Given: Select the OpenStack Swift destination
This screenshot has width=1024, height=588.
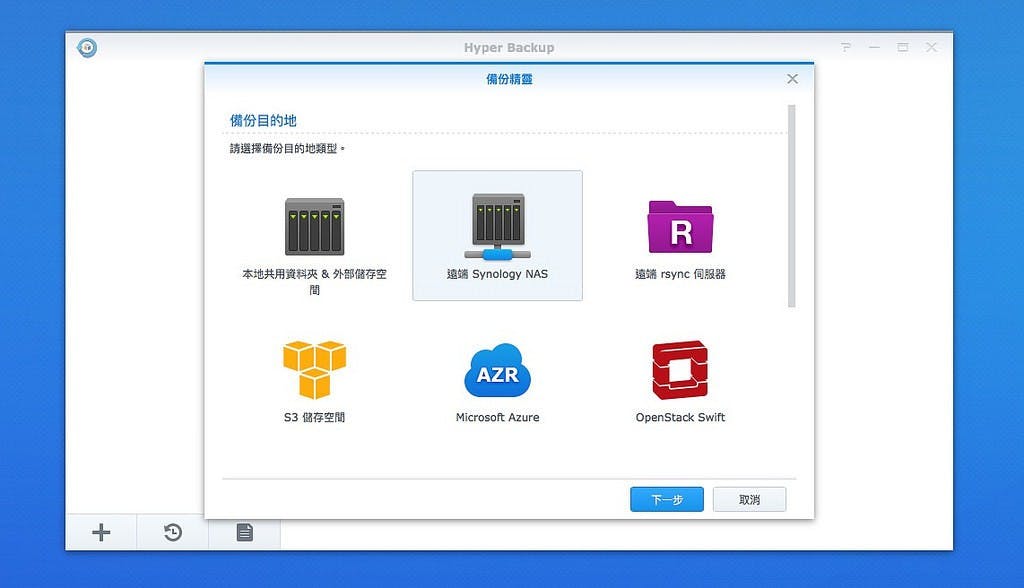Looking at the screenshot, I should [x=680, y=379].
